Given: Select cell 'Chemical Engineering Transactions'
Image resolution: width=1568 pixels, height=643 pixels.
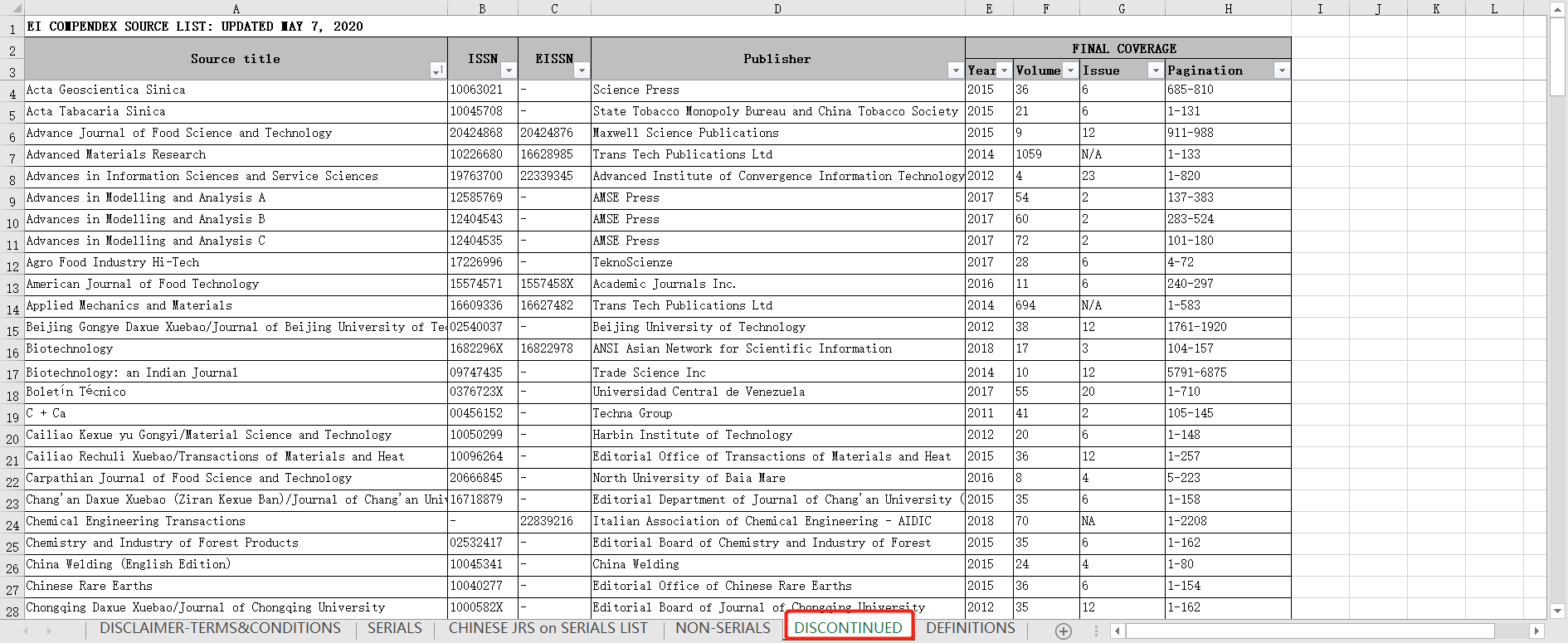Looking at the screenshot, I should coord(236,521).
